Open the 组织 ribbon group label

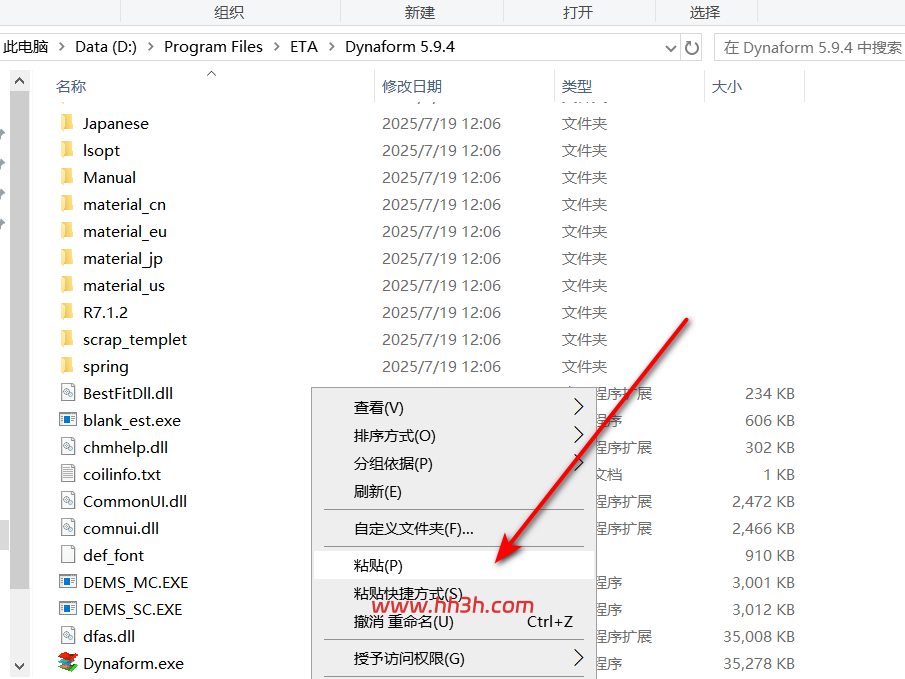click(229, 12)
